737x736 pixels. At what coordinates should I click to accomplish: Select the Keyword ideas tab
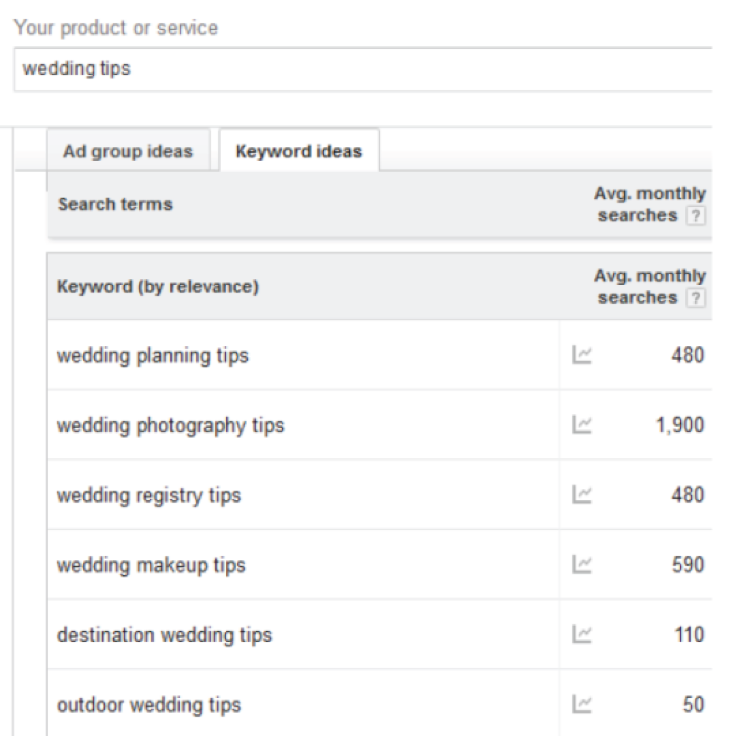[x=298, y=152]
